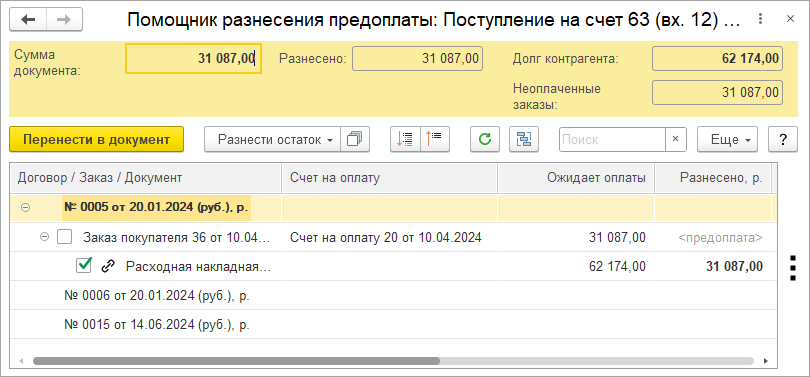This screenshot has width=810, height=377.
Task: Click the sort ascending list icon
Action: click(x=435, y=139)
